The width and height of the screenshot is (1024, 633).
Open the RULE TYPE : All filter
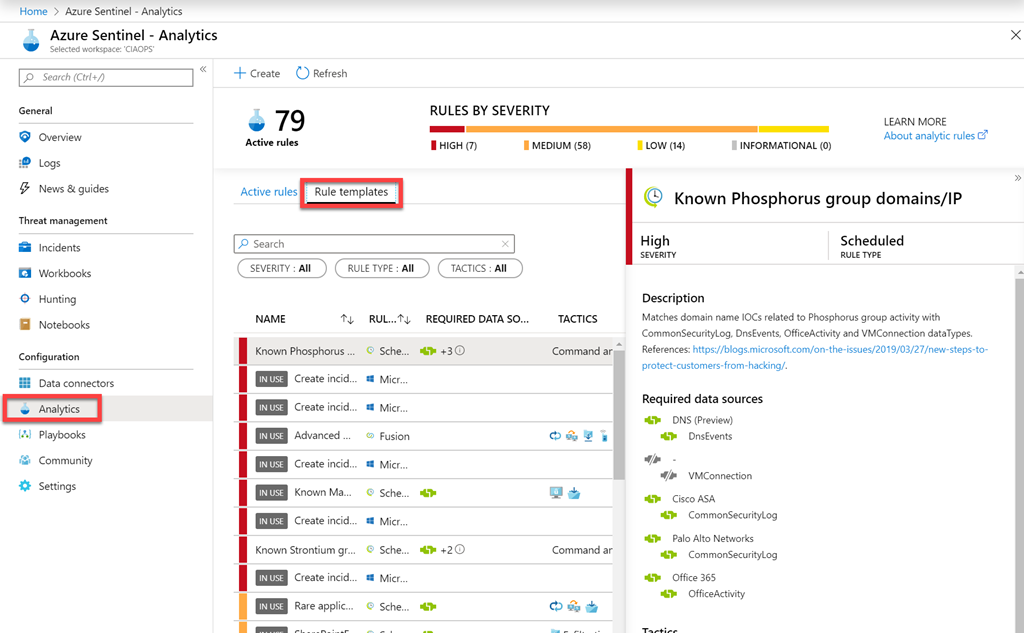pyautogui.click(x=381, y=268)
